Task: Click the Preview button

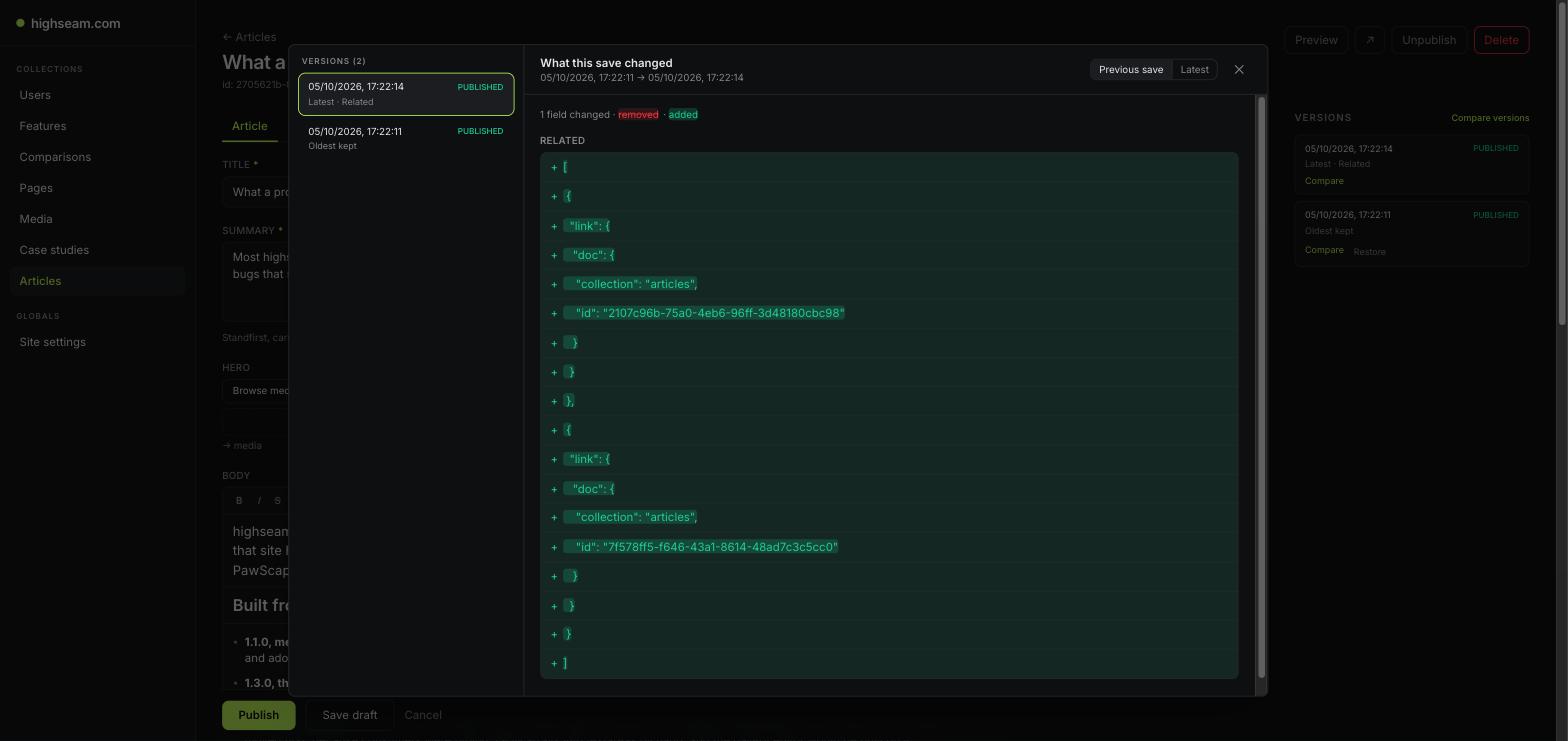Action: click(1315, 40)
